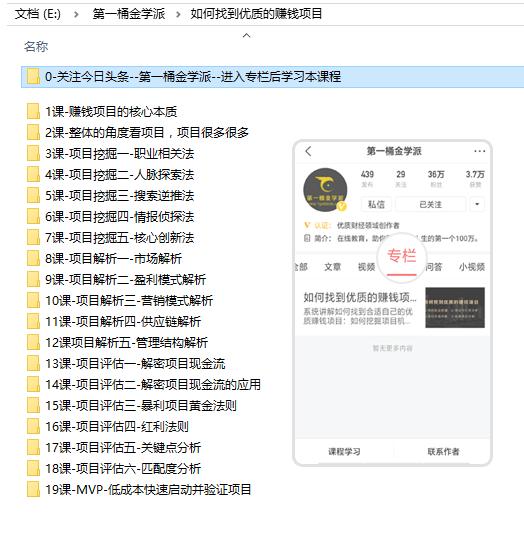Select 1课-赚钱项目的核心本质 folder name
Screen dimensions: 524x539
(111, 112)
